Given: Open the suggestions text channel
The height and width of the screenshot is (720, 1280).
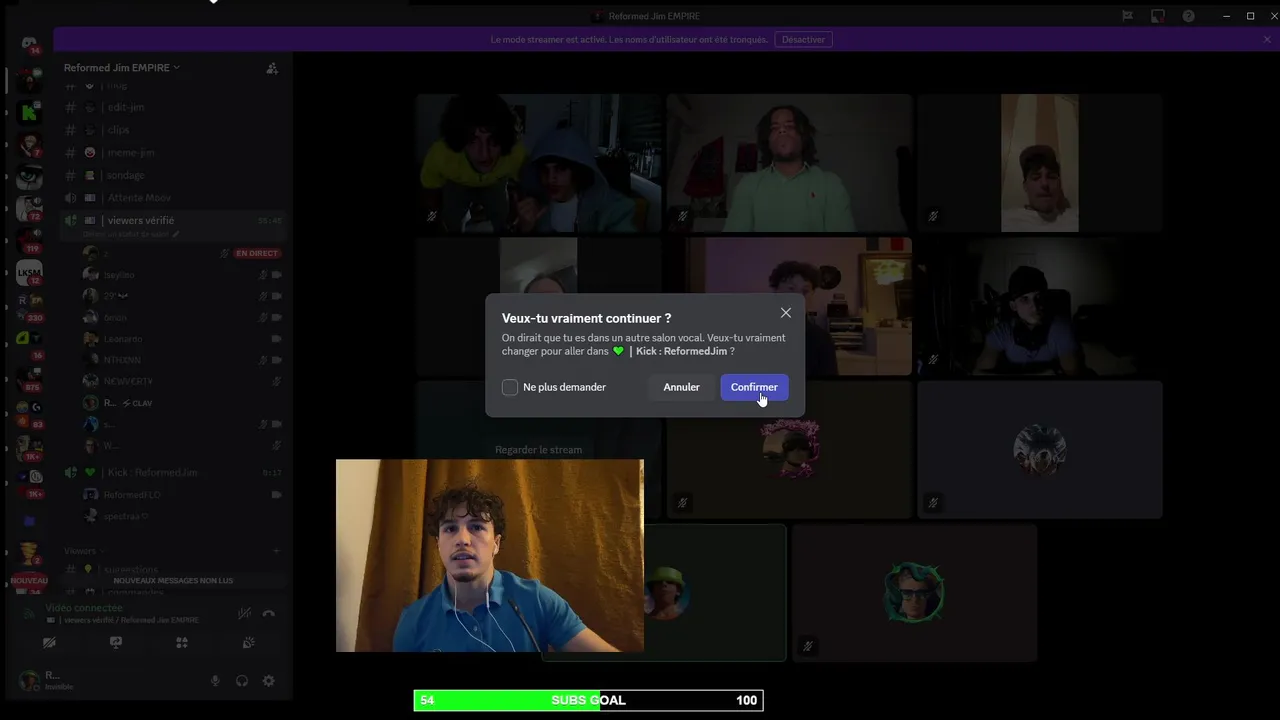Looking at the screenshot, I should pyautogui.click(x=174, y=569).
